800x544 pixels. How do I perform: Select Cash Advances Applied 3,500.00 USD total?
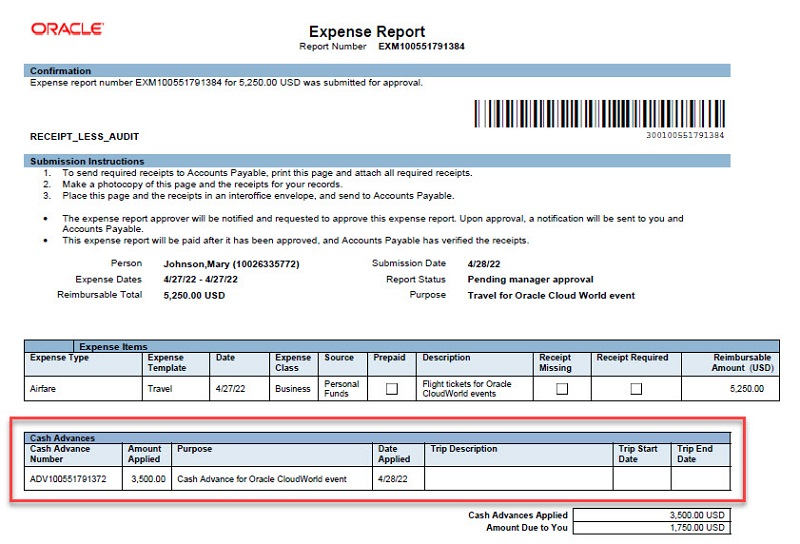click(652, 515)
